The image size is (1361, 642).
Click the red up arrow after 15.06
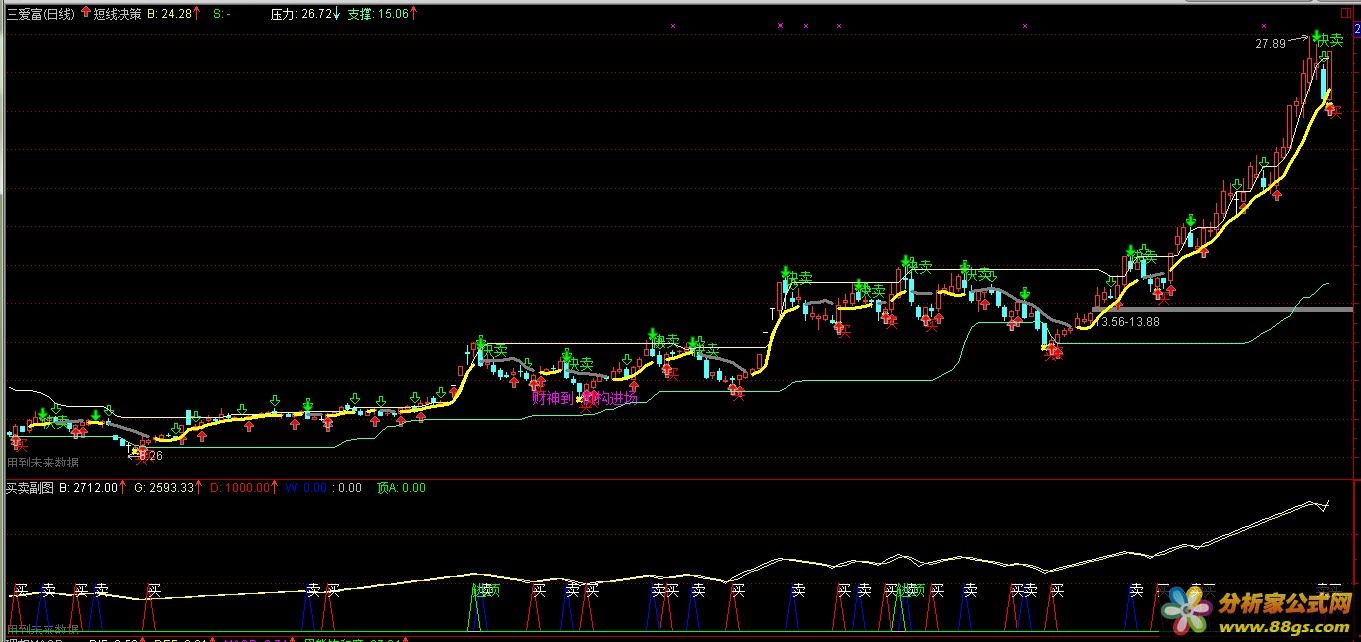[414, 15]
